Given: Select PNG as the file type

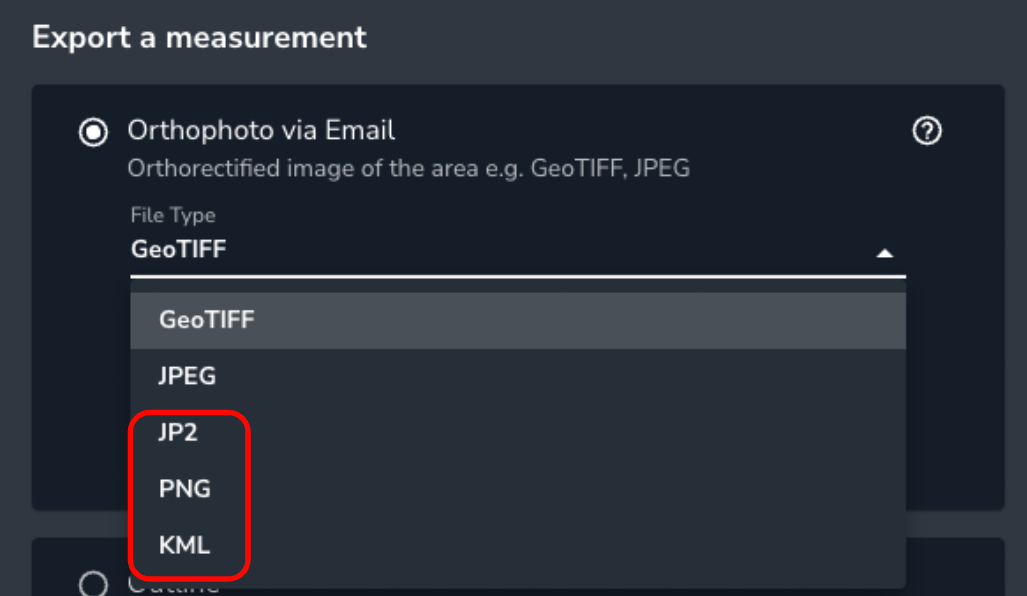Looking at the screenshot, I should coord(517,489).
